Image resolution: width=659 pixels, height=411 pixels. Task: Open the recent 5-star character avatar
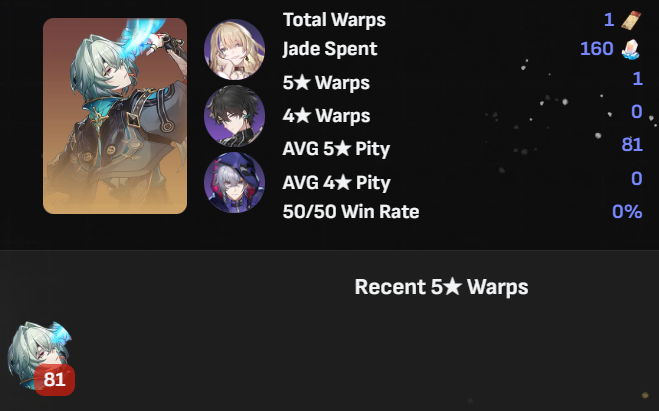coord(40,355)
